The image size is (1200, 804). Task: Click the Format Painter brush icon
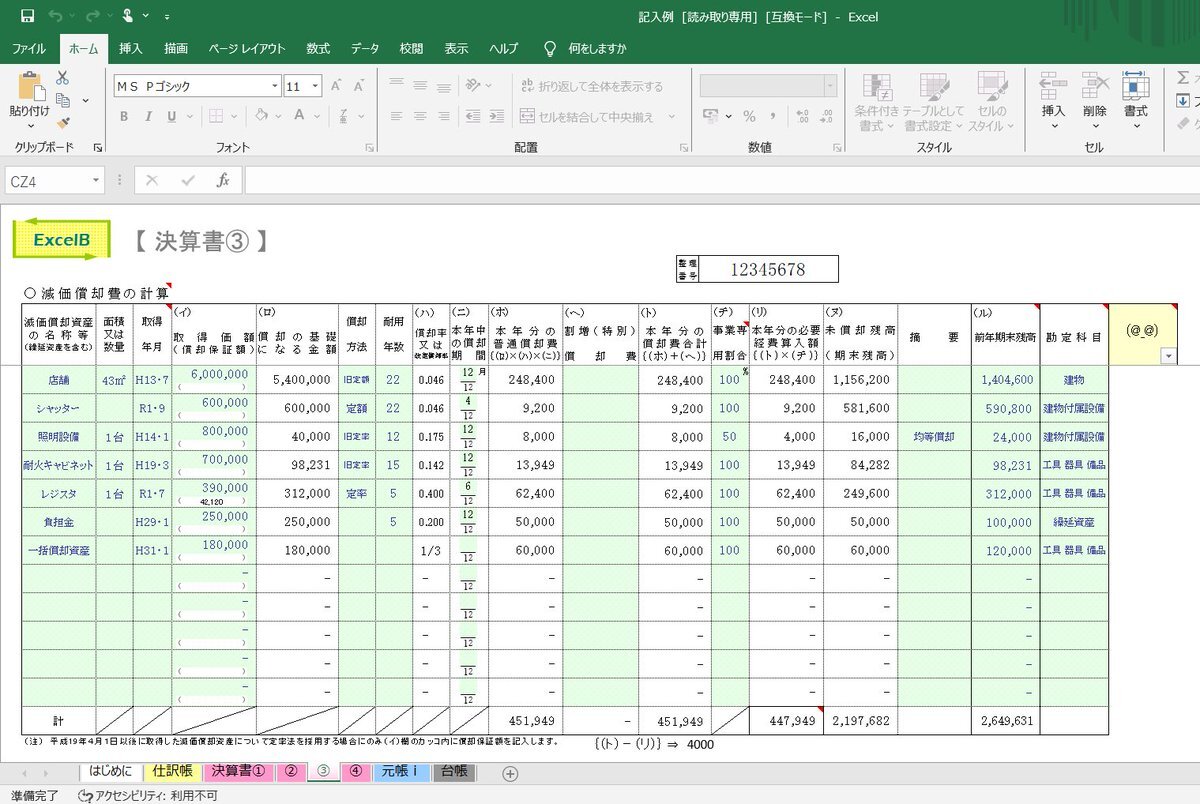click(63, 123)
